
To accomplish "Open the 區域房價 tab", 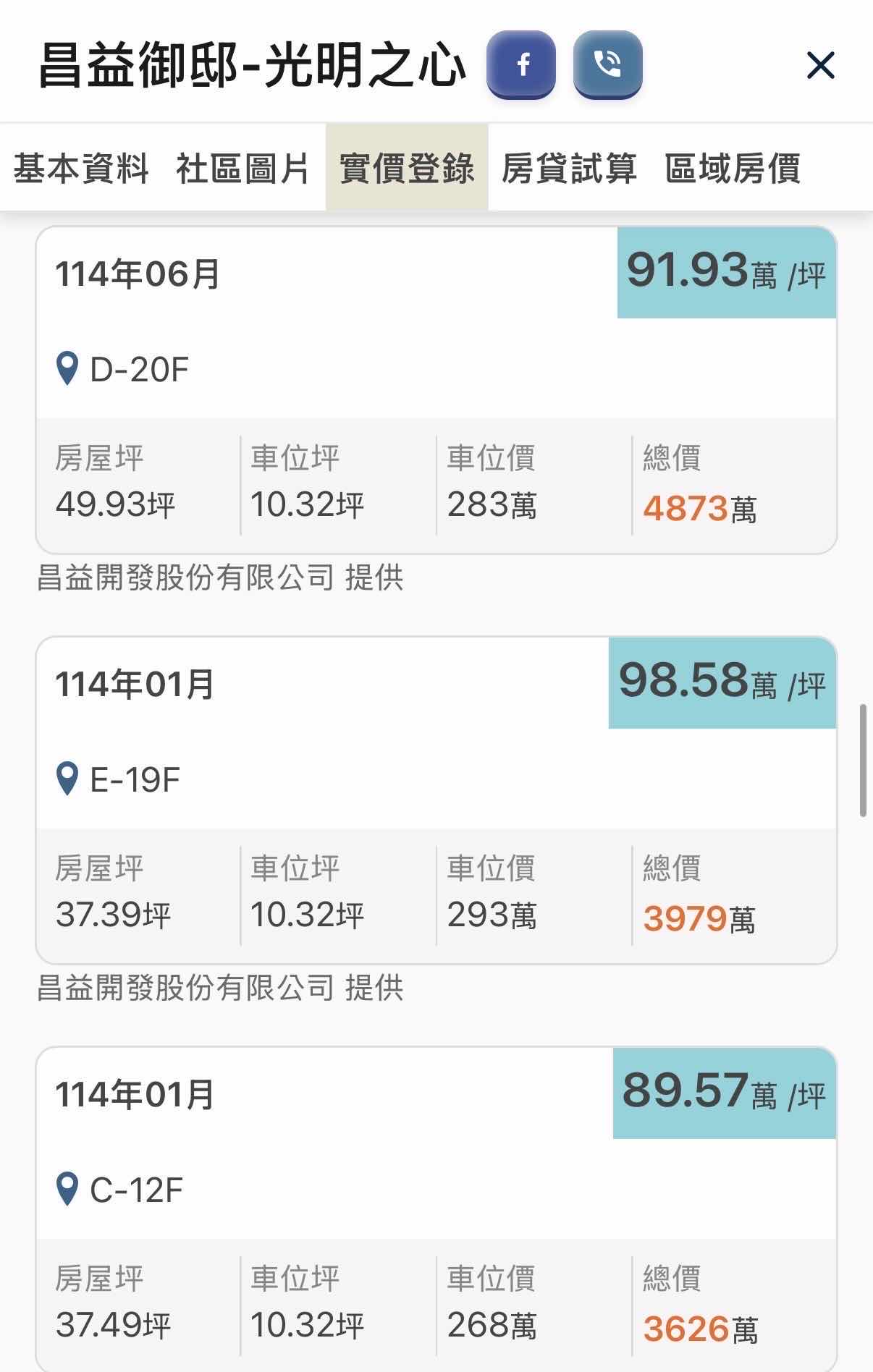I will click(733, 168).
